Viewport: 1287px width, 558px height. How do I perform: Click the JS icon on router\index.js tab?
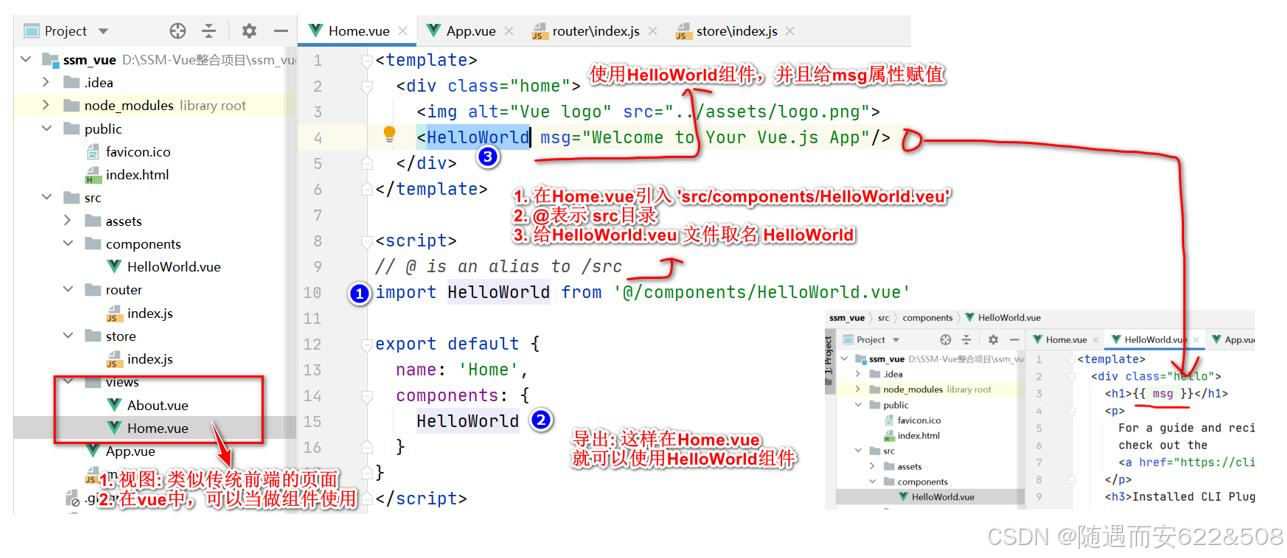click(x=540, y=32)
